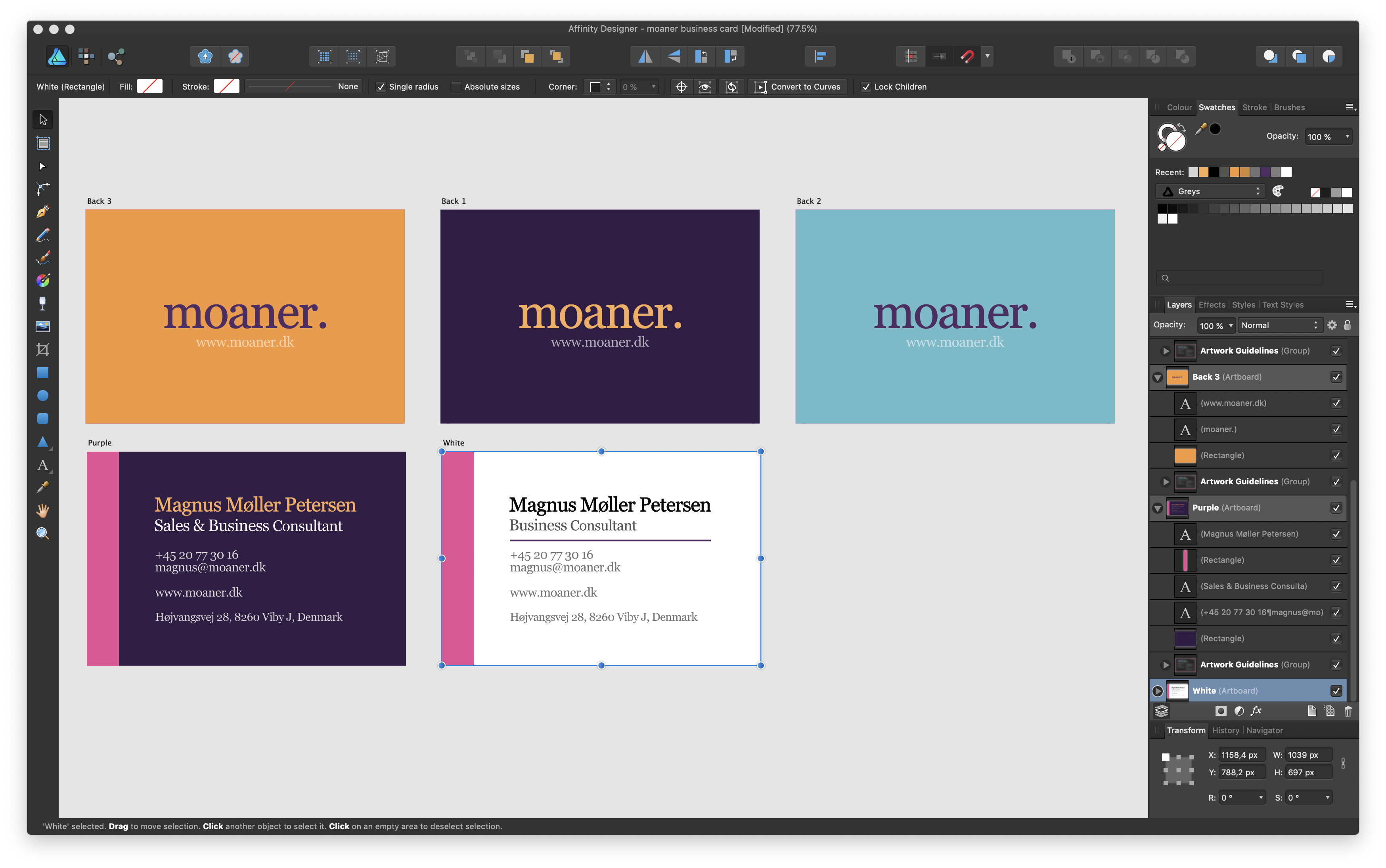Viewport: 1386px width, 868px height.
Task: Enable Absolute sizes checkbox
Action: tap(456, 87)
